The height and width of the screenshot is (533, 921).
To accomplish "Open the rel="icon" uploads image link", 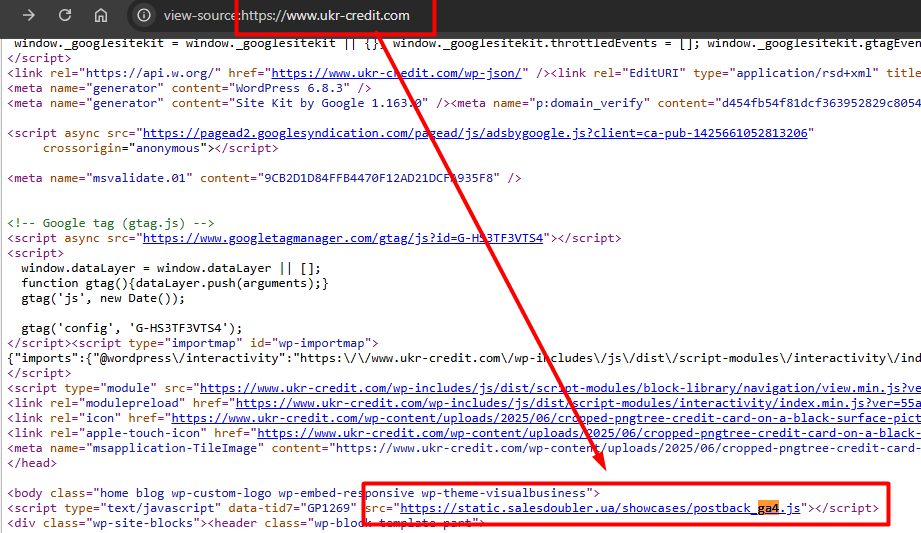I will click(546, 418).
